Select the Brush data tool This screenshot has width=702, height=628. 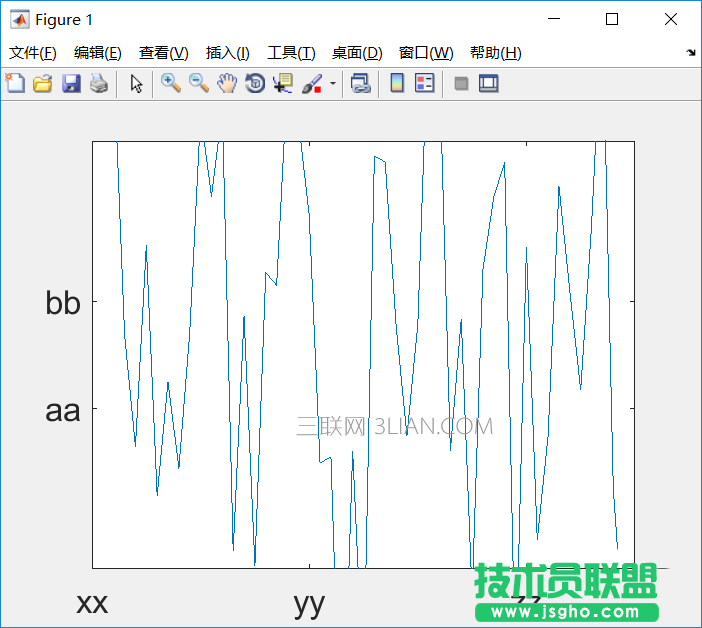[x=312, y=83]
